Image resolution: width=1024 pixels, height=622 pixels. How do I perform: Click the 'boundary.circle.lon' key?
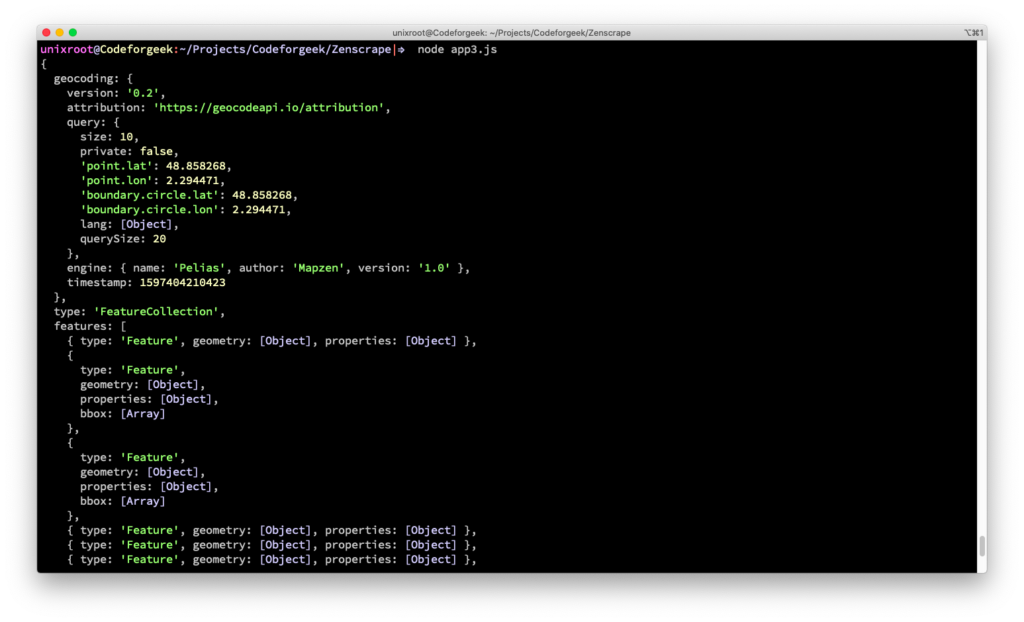149,210
